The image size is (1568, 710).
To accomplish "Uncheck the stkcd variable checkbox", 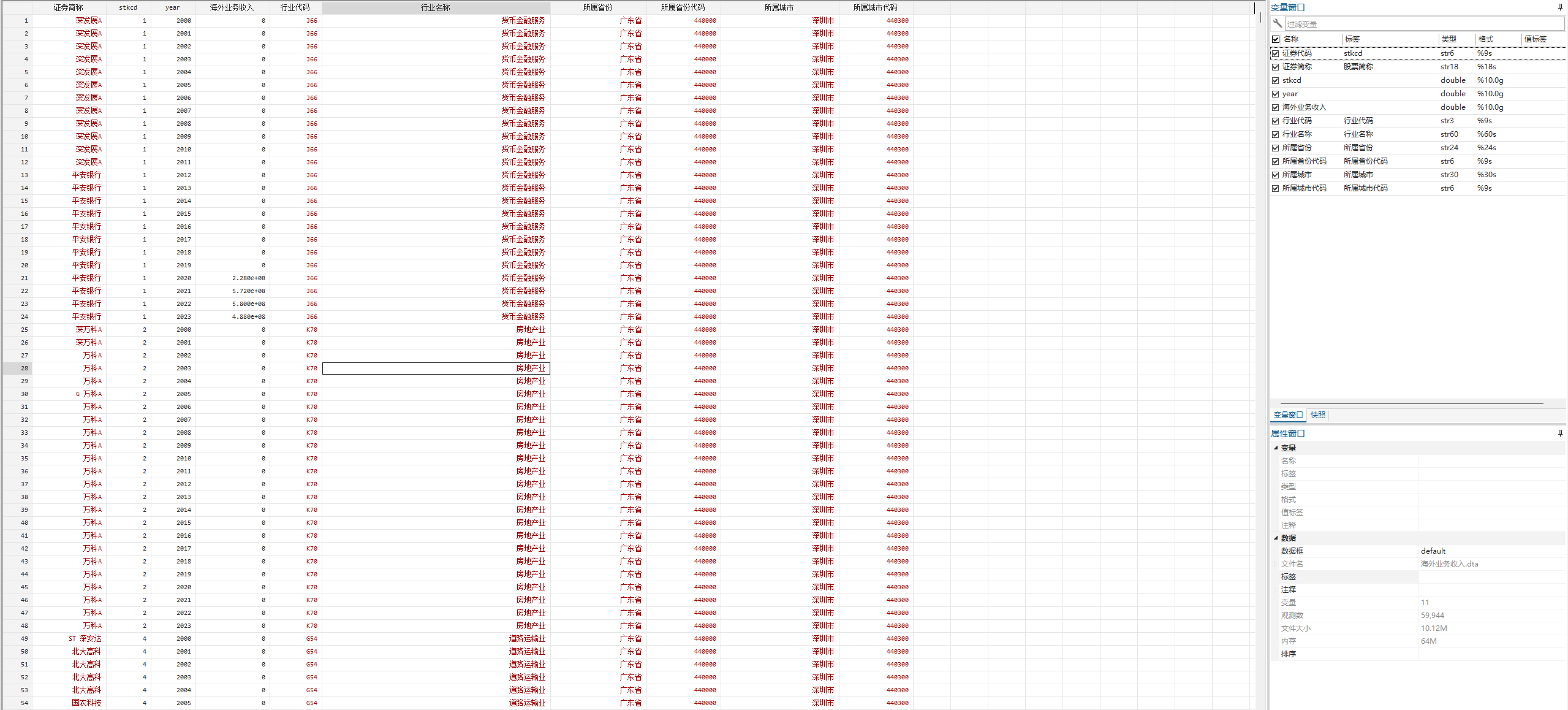I will coord(1276,80).
